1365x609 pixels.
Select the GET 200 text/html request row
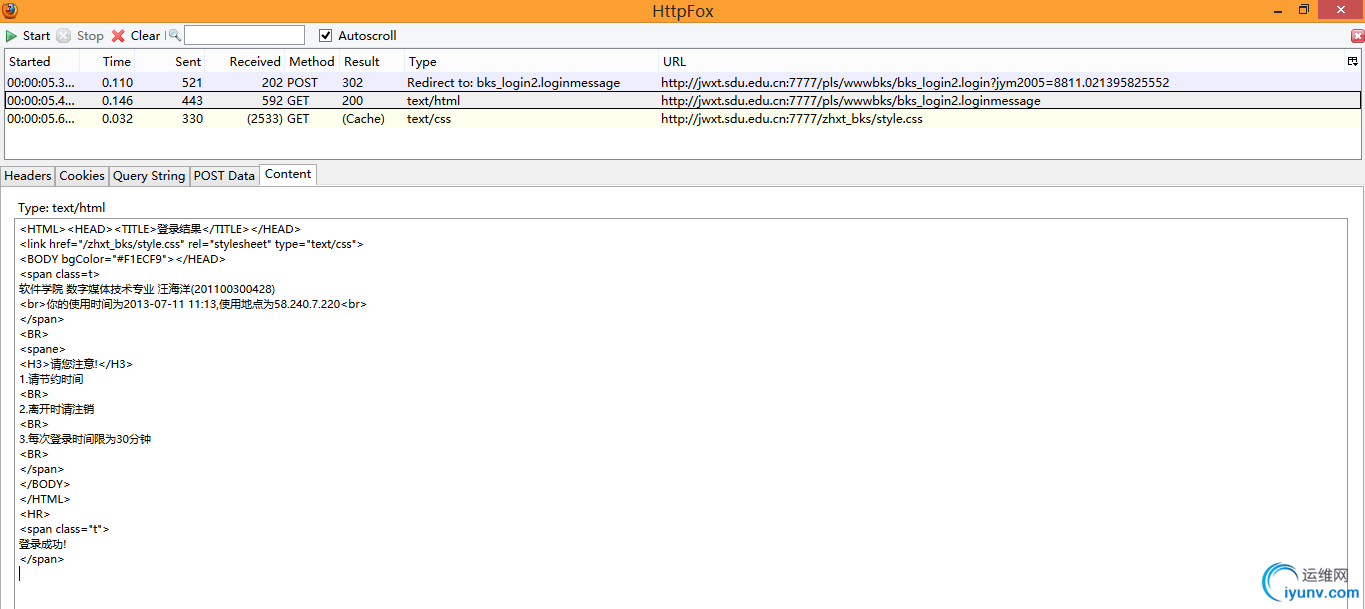click(683, 101)
